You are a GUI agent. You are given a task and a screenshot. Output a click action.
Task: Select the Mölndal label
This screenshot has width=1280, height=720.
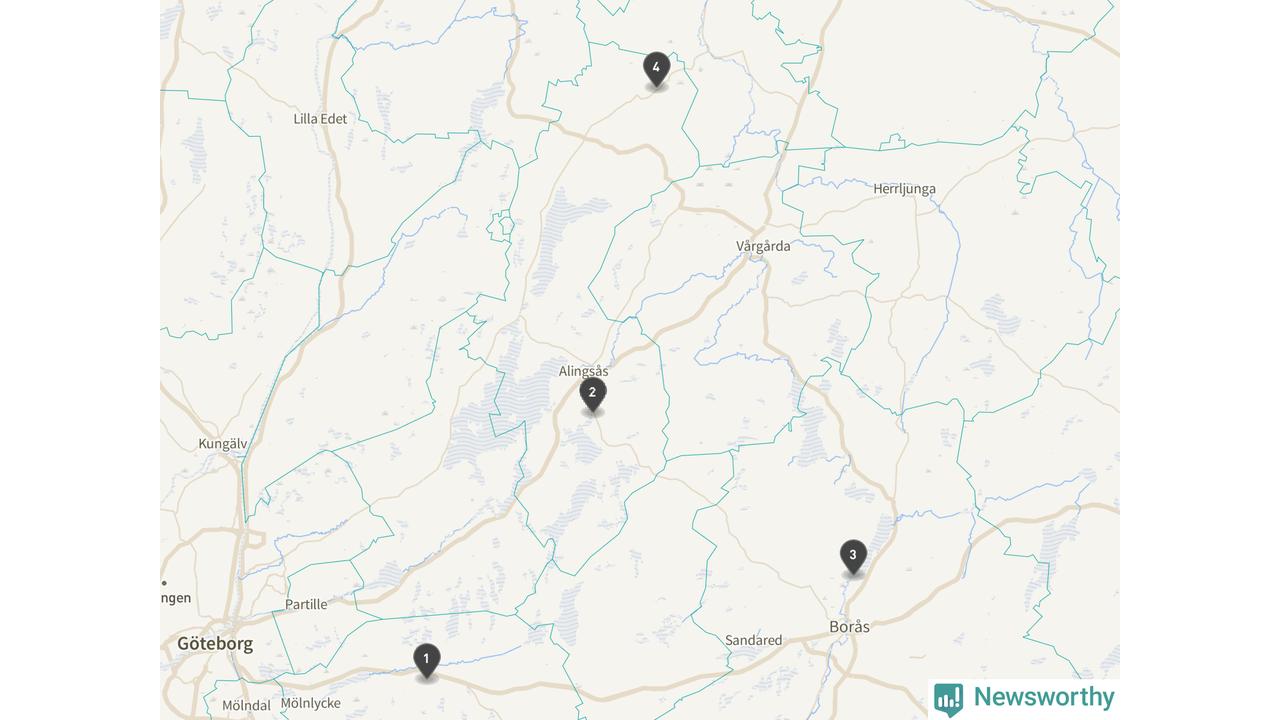coord(246,705)
